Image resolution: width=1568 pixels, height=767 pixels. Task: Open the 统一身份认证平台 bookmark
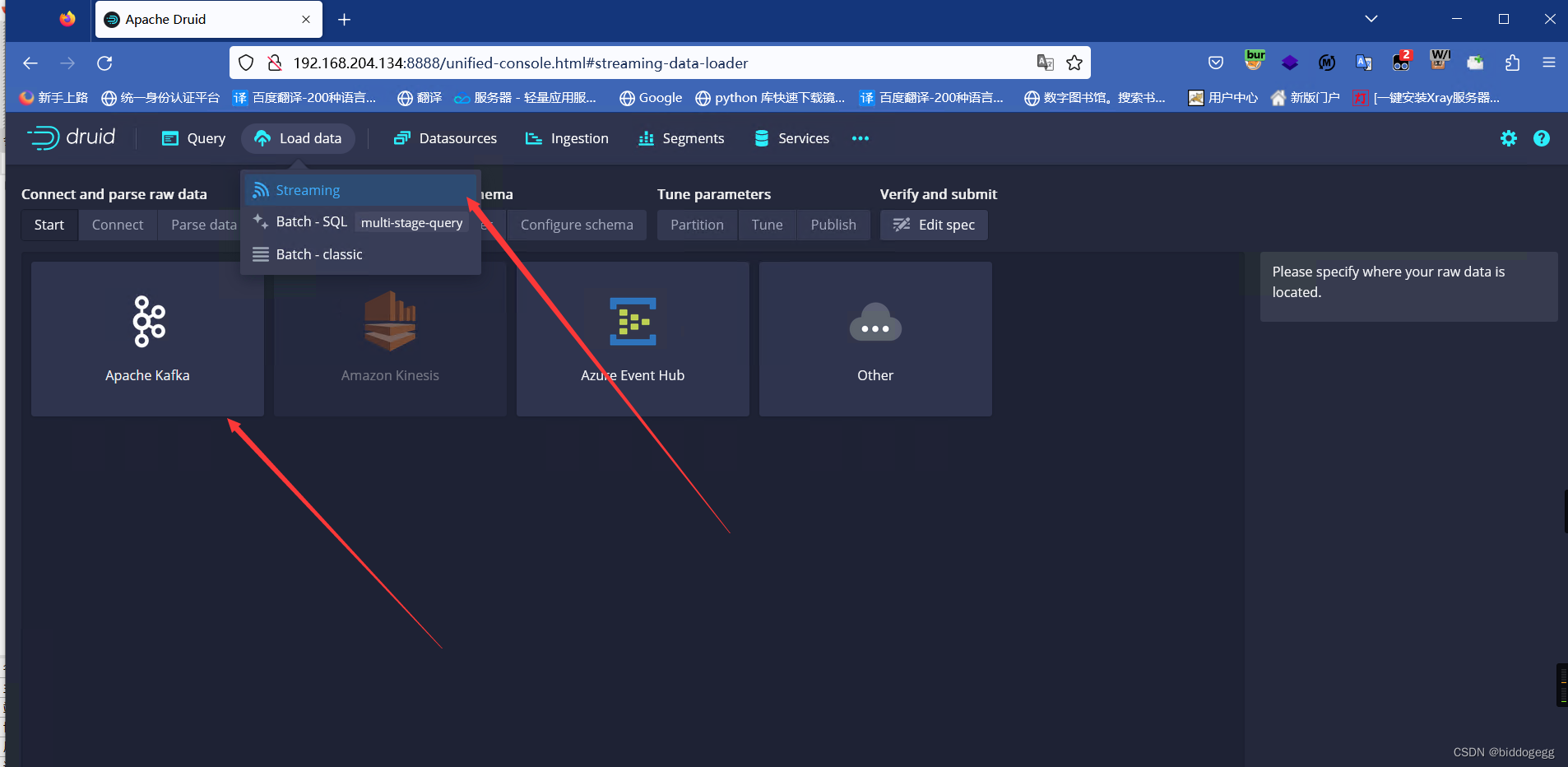point(160,98)
